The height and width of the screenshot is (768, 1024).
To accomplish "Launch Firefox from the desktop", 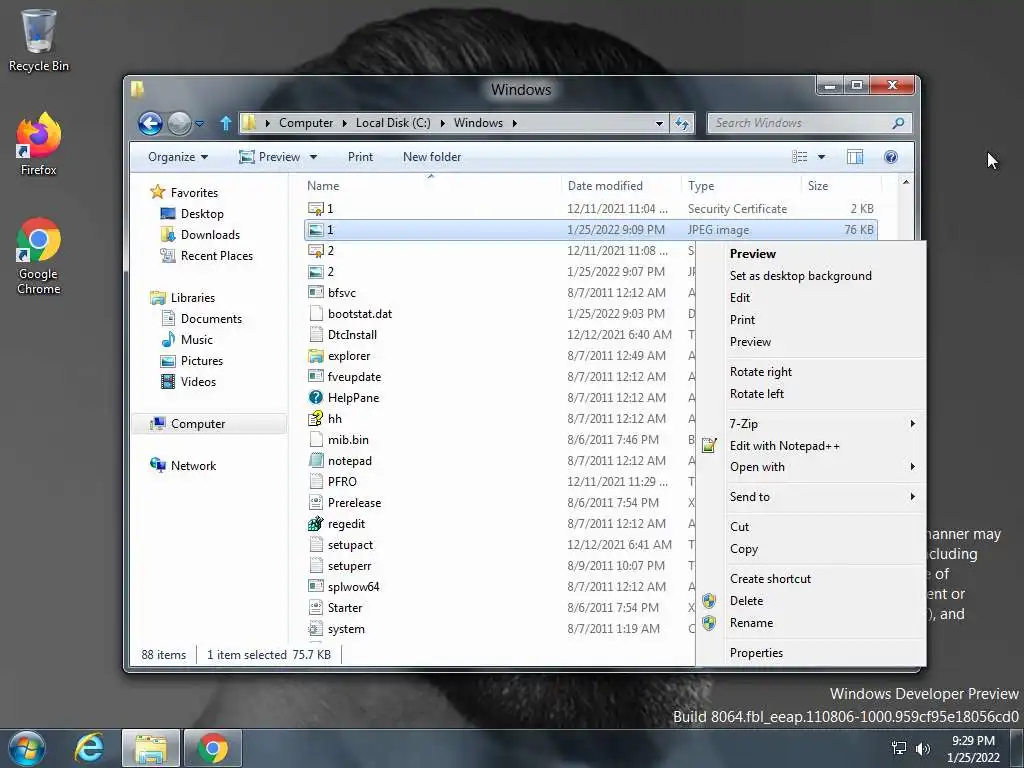I will [x=38, y=144].
